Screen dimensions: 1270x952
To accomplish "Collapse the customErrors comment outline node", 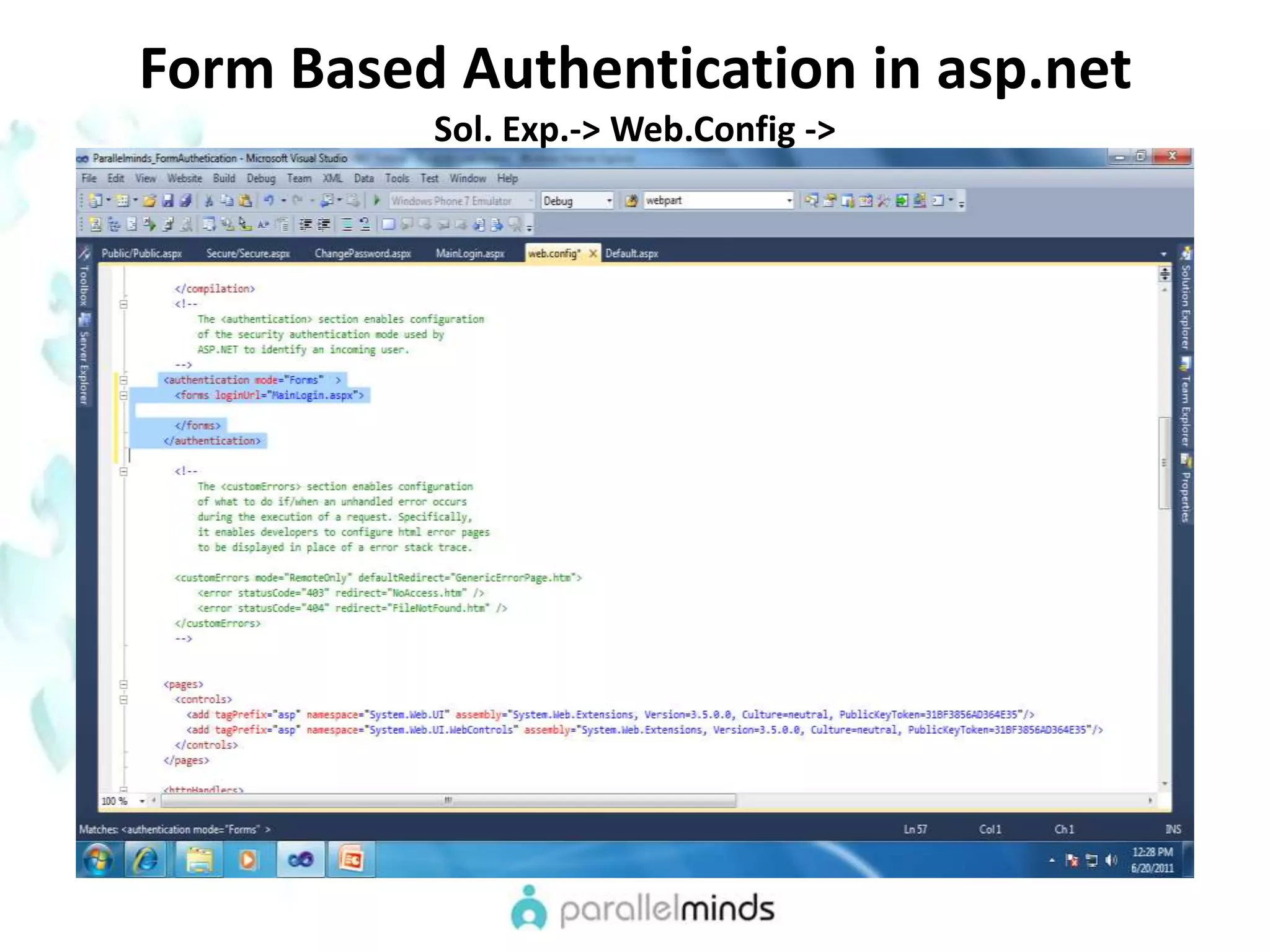I will click(x=123, y=471).
